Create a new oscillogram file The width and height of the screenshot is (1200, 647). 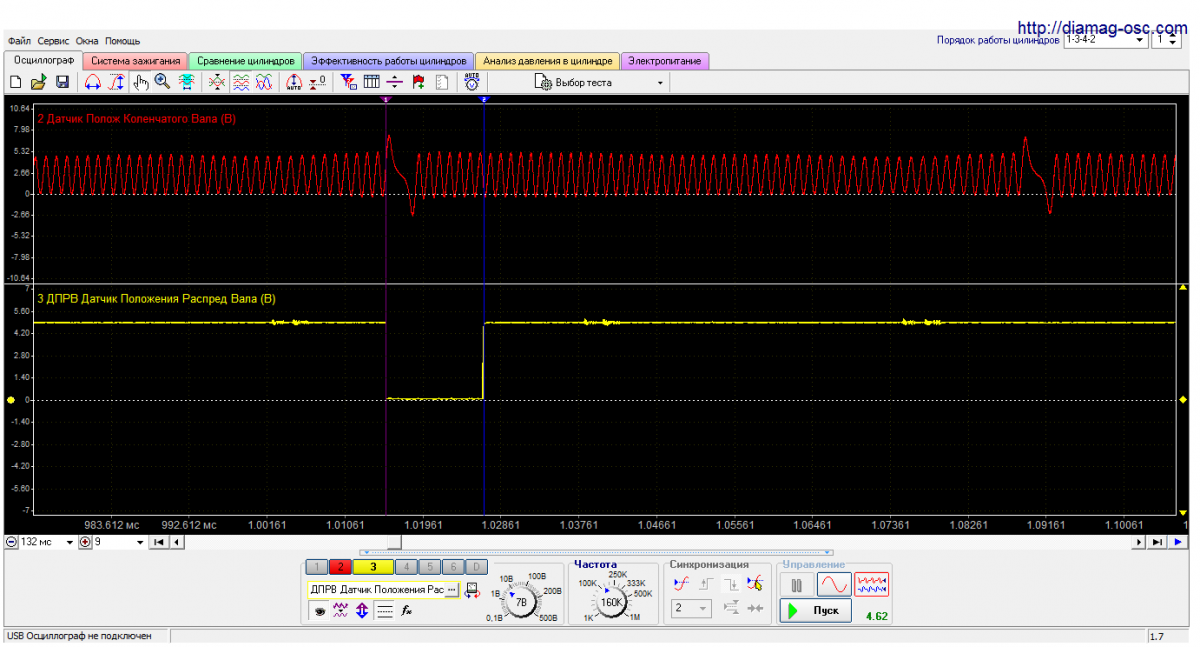(x=15, y=82)
